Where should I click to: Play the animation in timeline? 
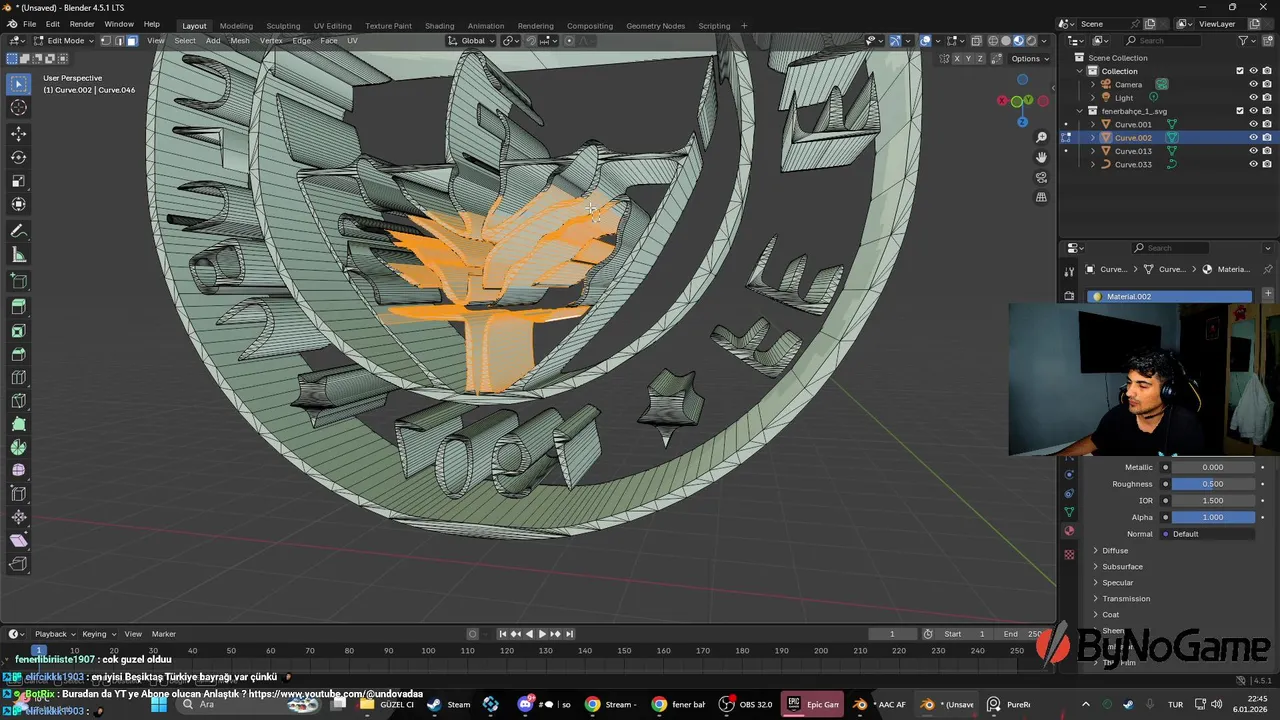[x=542, y=634]
